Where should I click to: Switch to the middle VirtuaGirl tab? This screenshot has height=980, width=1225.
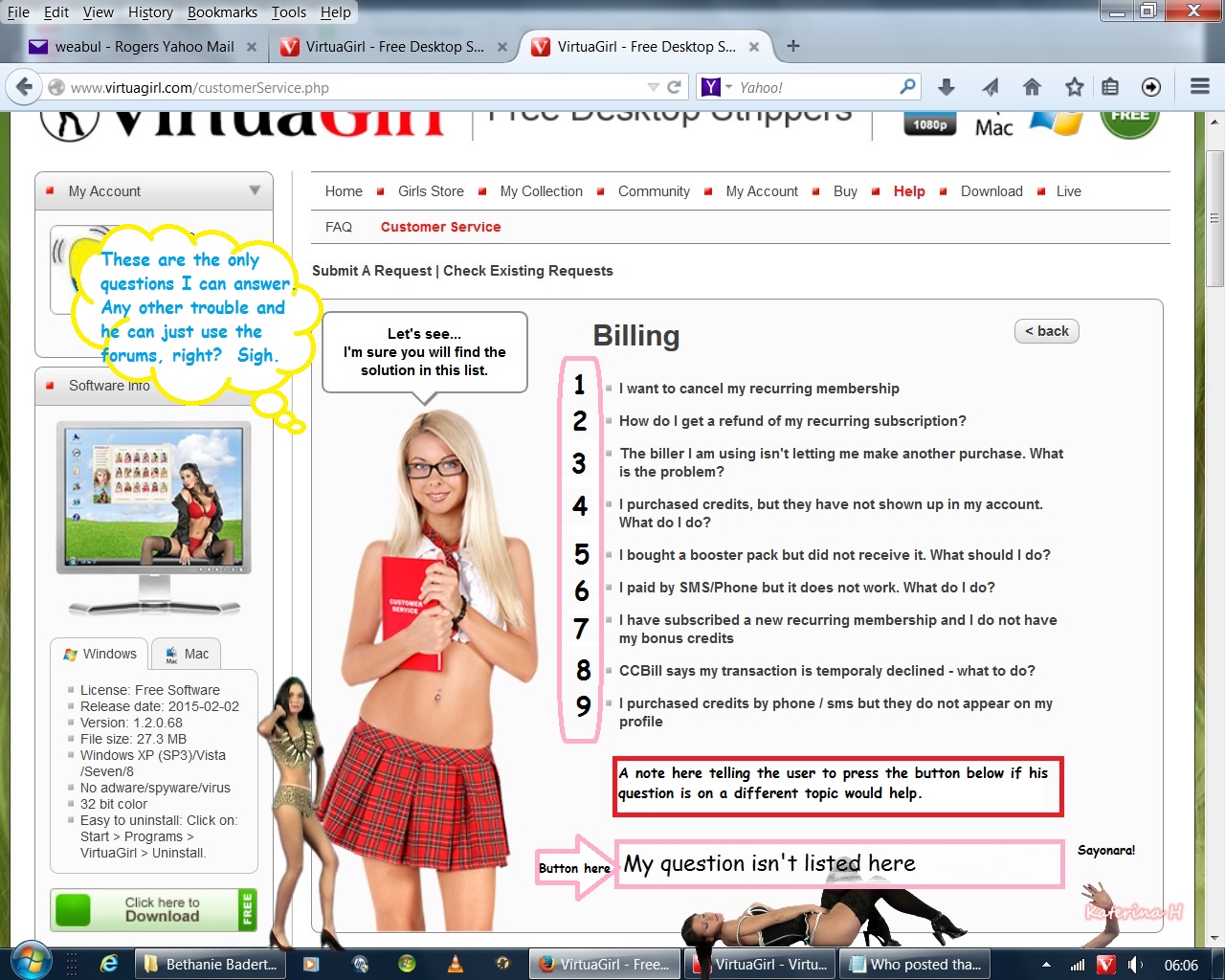[394, 46]
